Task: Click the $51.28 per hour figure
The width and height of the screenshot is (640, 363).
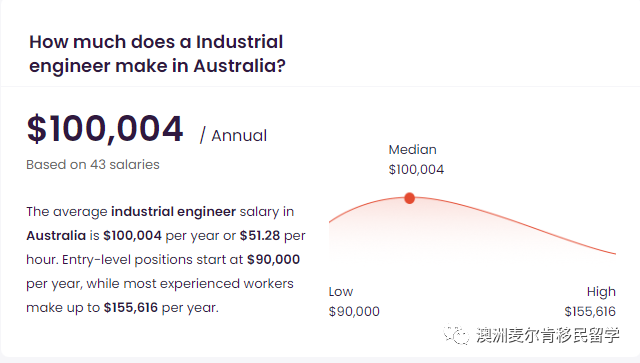Action: point(260,236)
